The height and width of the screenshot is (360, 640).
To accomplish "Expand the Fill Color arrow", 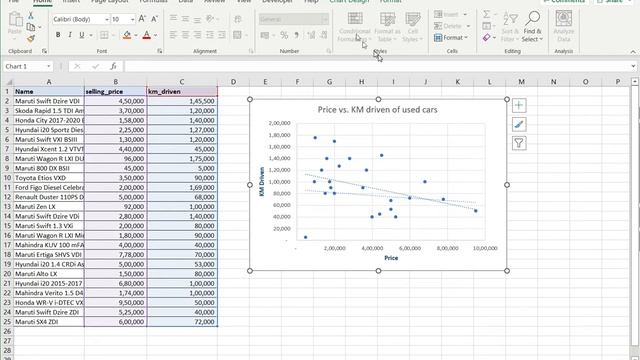I will click(x=136, y=36).
